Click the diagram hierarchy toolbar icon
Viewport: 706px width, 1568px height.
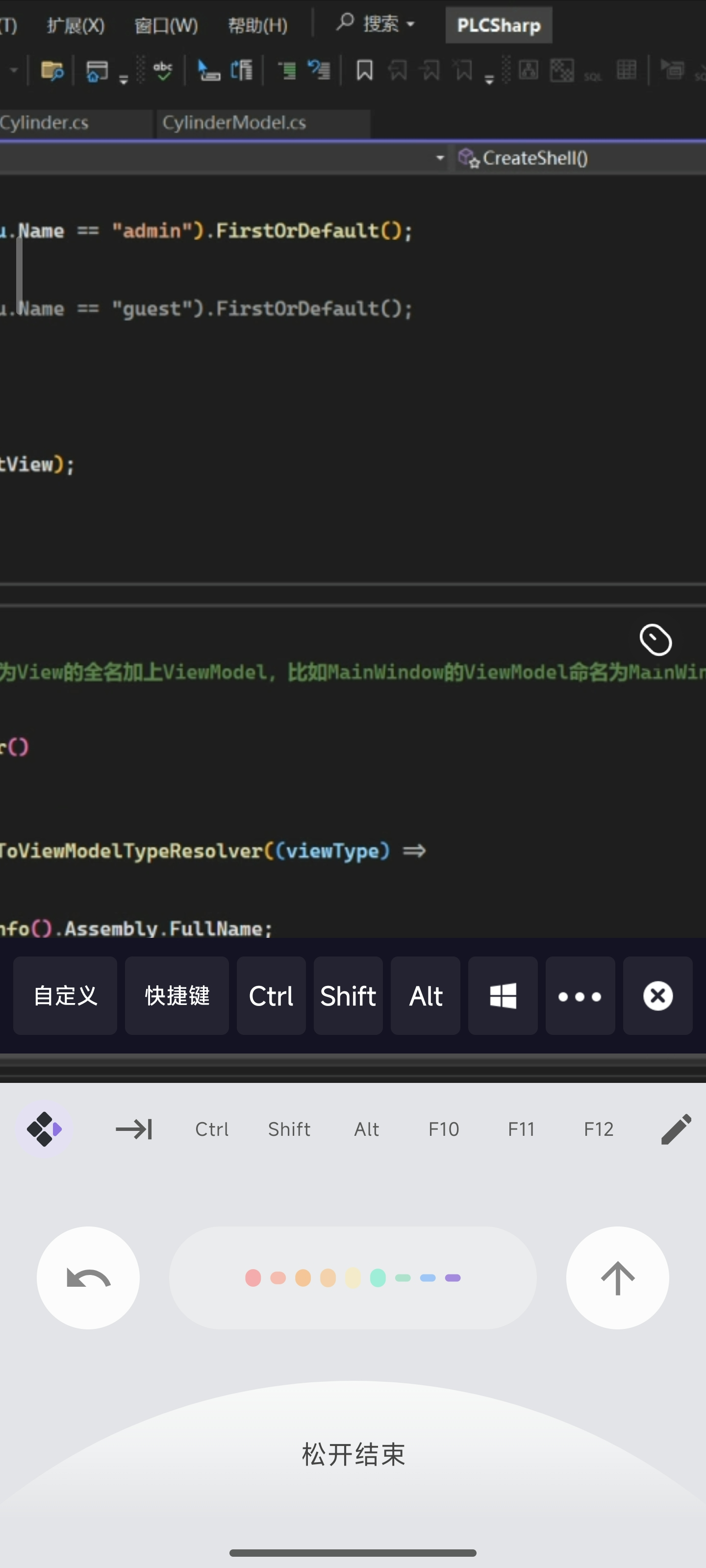[528, 71]
